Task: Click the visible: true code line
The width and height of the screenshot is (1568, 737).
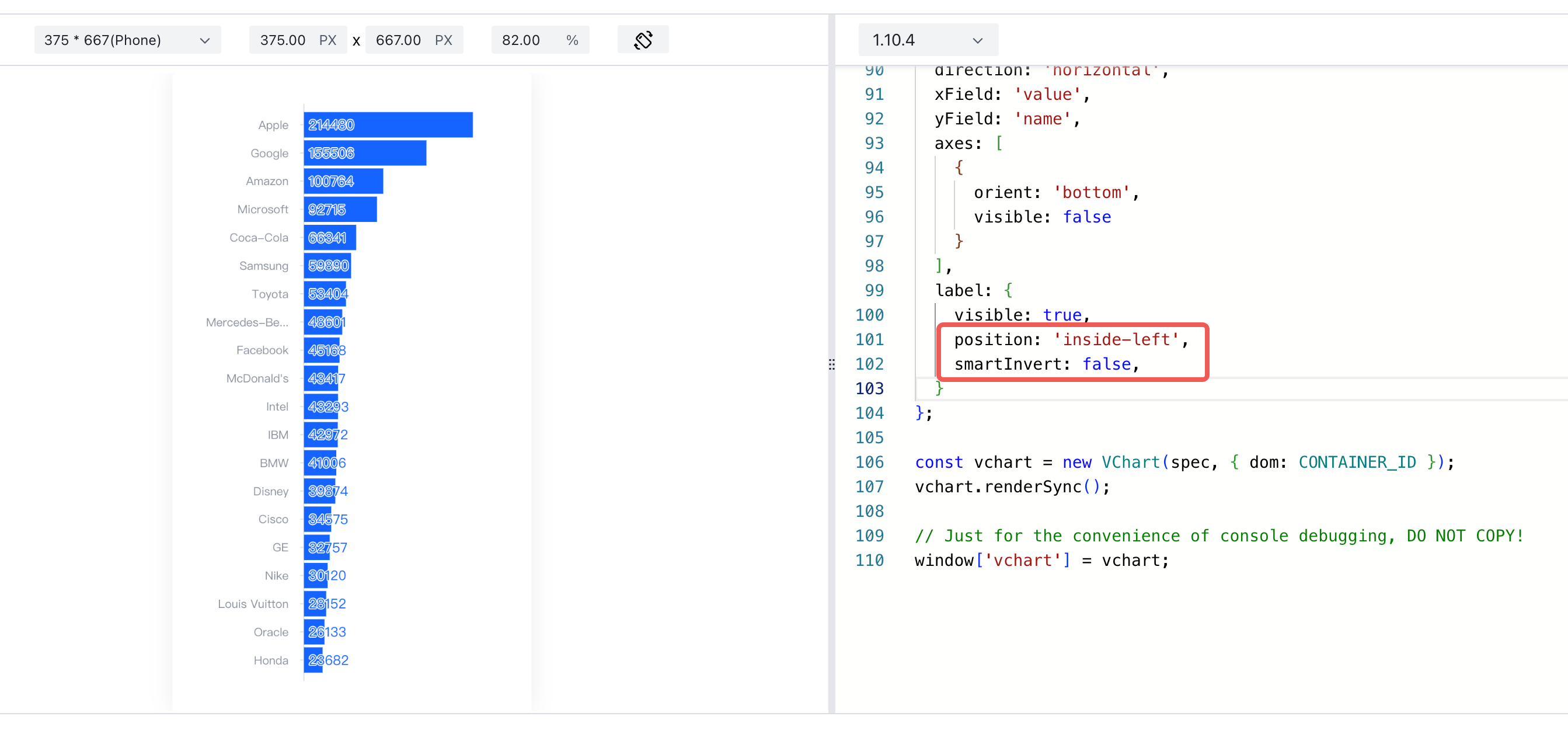Action: 1022,315
